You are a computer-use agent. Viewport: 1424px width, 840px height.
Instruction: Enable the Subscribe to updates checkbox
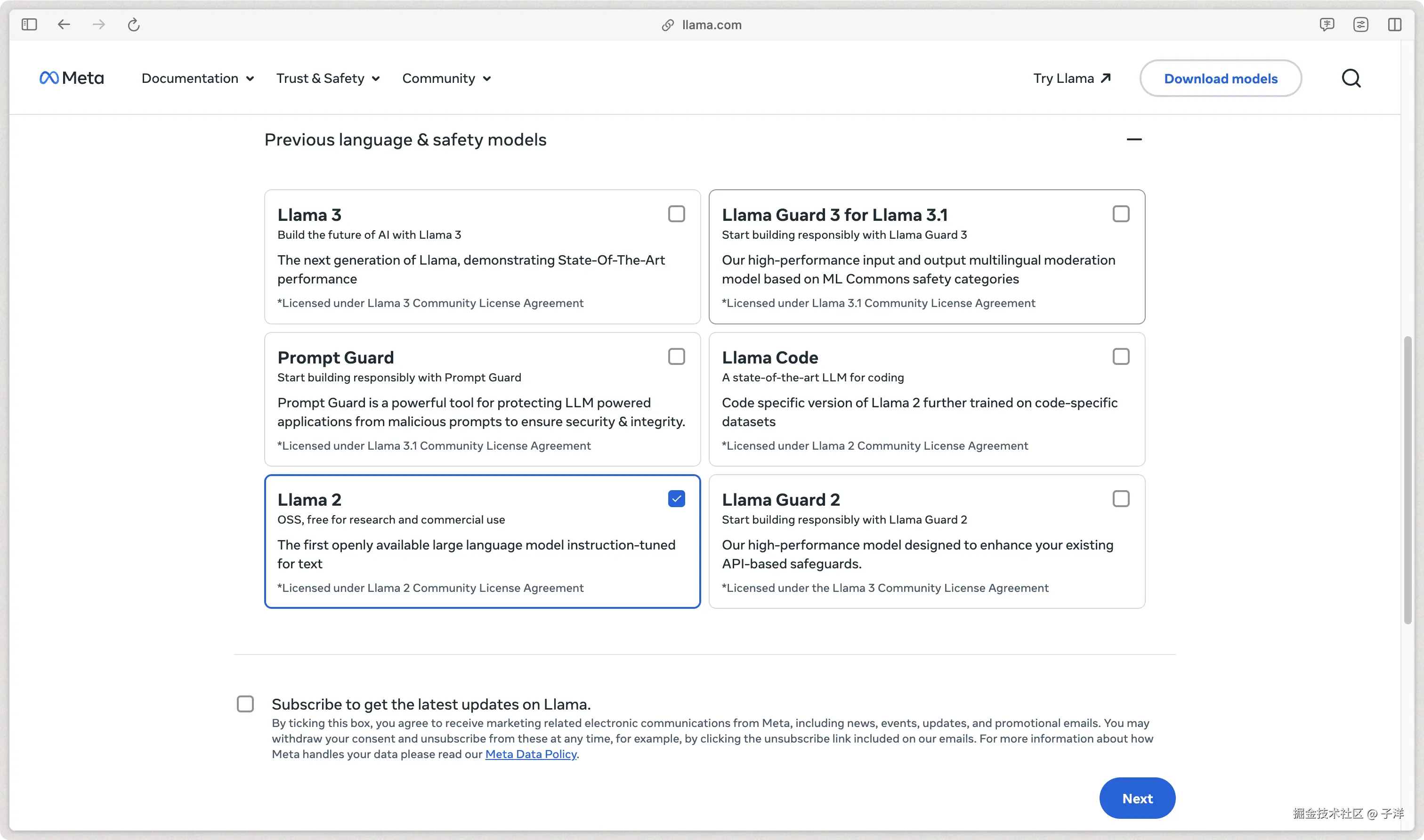coord(245,703)
